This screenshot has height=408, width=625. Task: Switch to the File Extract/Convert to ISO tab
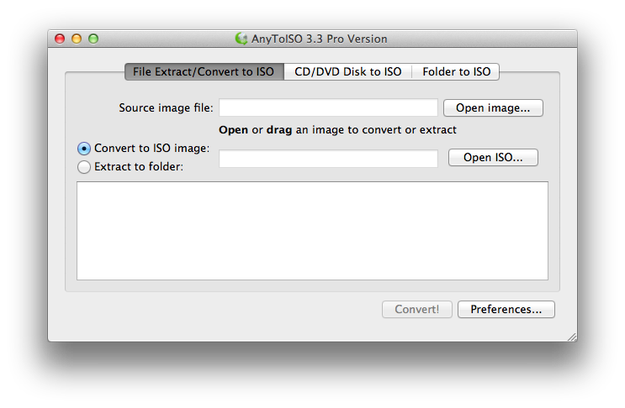pos(204,72)
